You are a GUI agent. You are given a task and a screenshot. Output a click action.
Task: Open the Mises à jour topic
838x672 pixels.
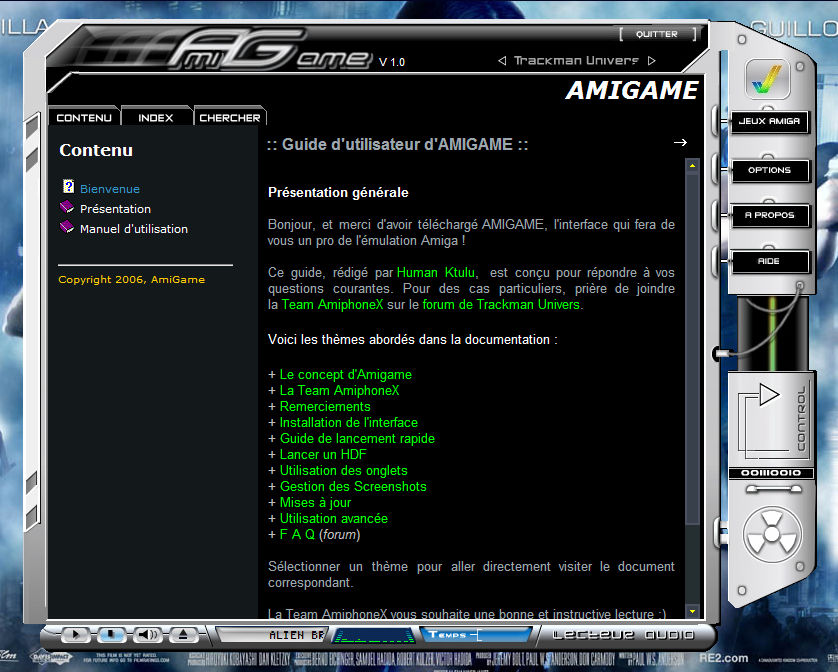315,503
